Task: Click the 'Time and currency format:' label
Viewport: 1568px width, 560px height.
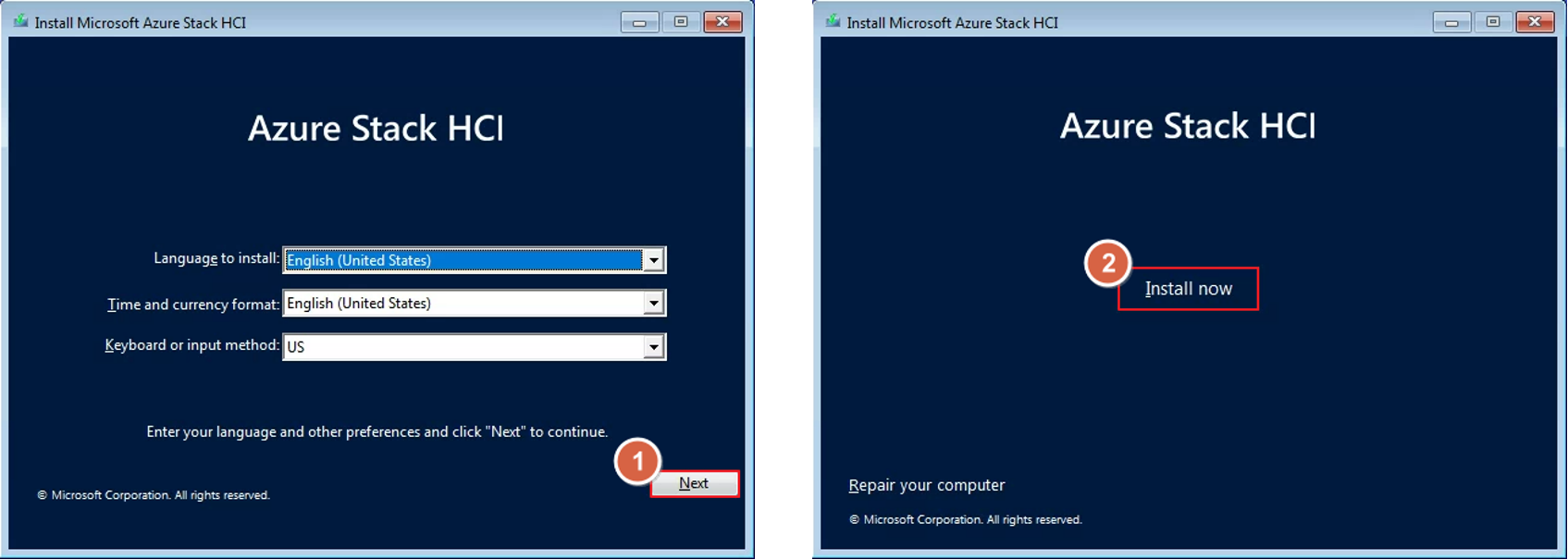Action: 193,305
